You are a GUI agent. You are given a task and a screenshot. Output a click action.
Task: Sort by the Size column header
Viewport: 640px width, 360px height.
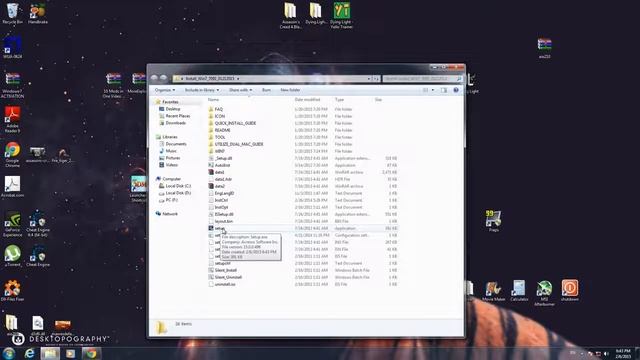coord(378,100)
